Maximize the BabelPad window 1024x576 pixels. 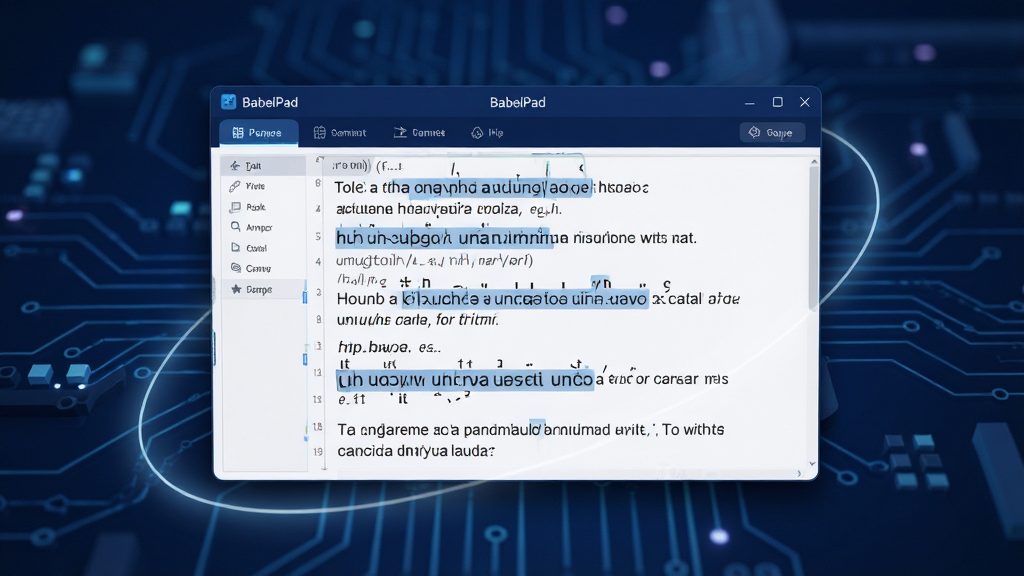777,102
